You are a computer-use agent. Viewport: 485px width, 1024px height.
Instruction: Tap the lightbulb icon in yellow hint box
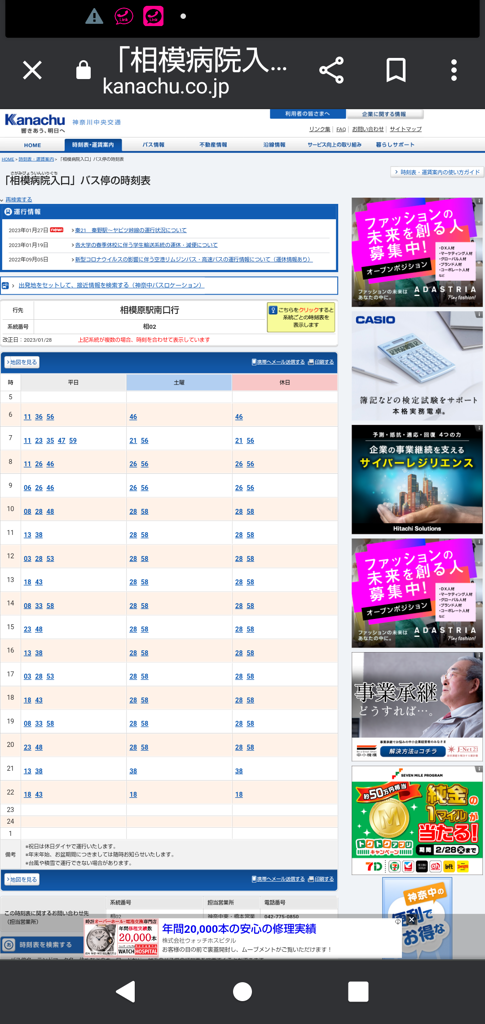point(274,312)
